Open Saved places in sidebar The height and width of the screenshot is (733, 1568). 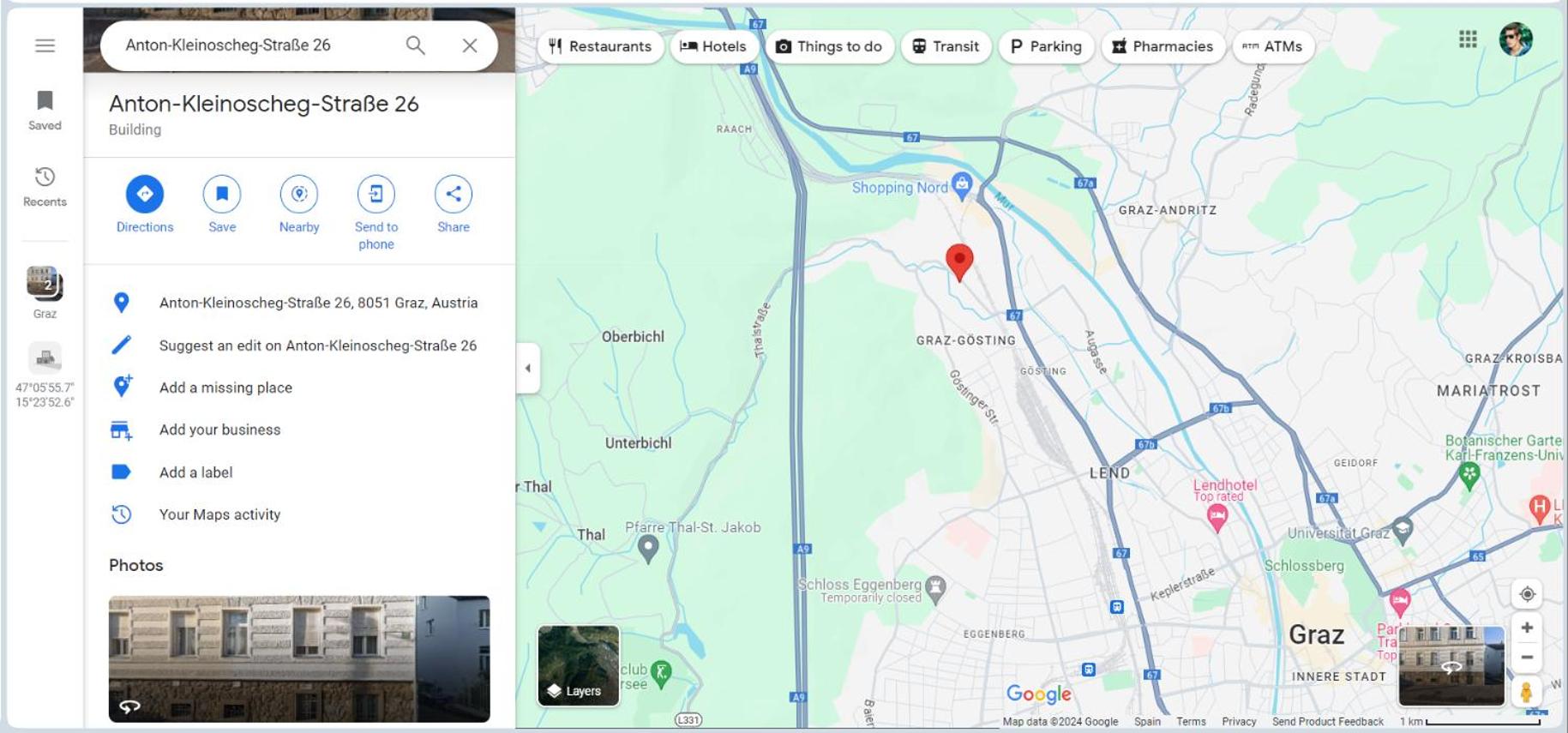click(x=45, y=110)
